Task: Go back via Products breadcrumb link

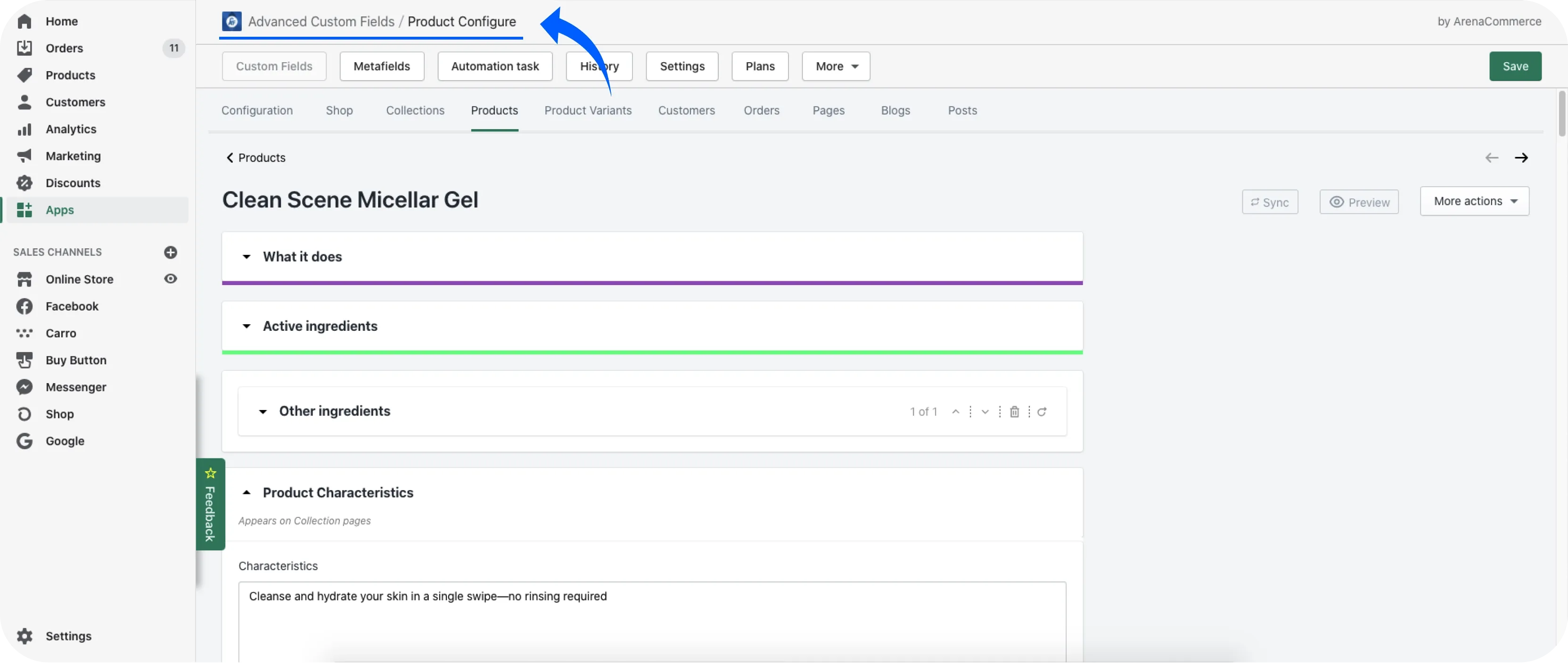Action: point(255,158)
